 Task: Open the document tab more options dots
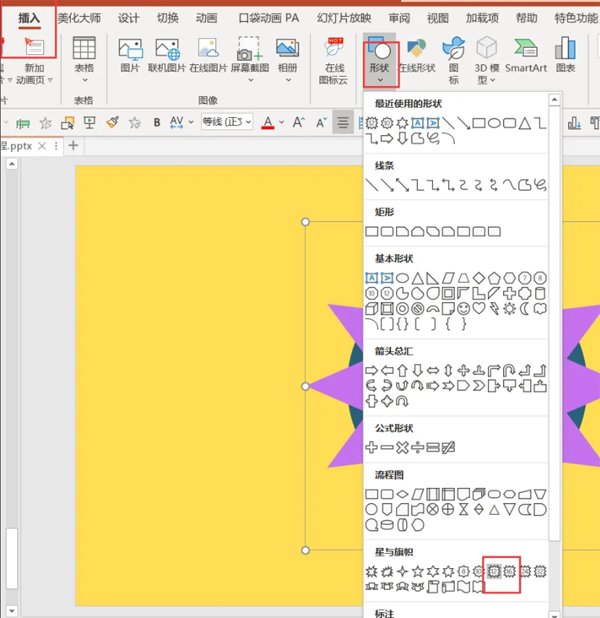(56, 146)
